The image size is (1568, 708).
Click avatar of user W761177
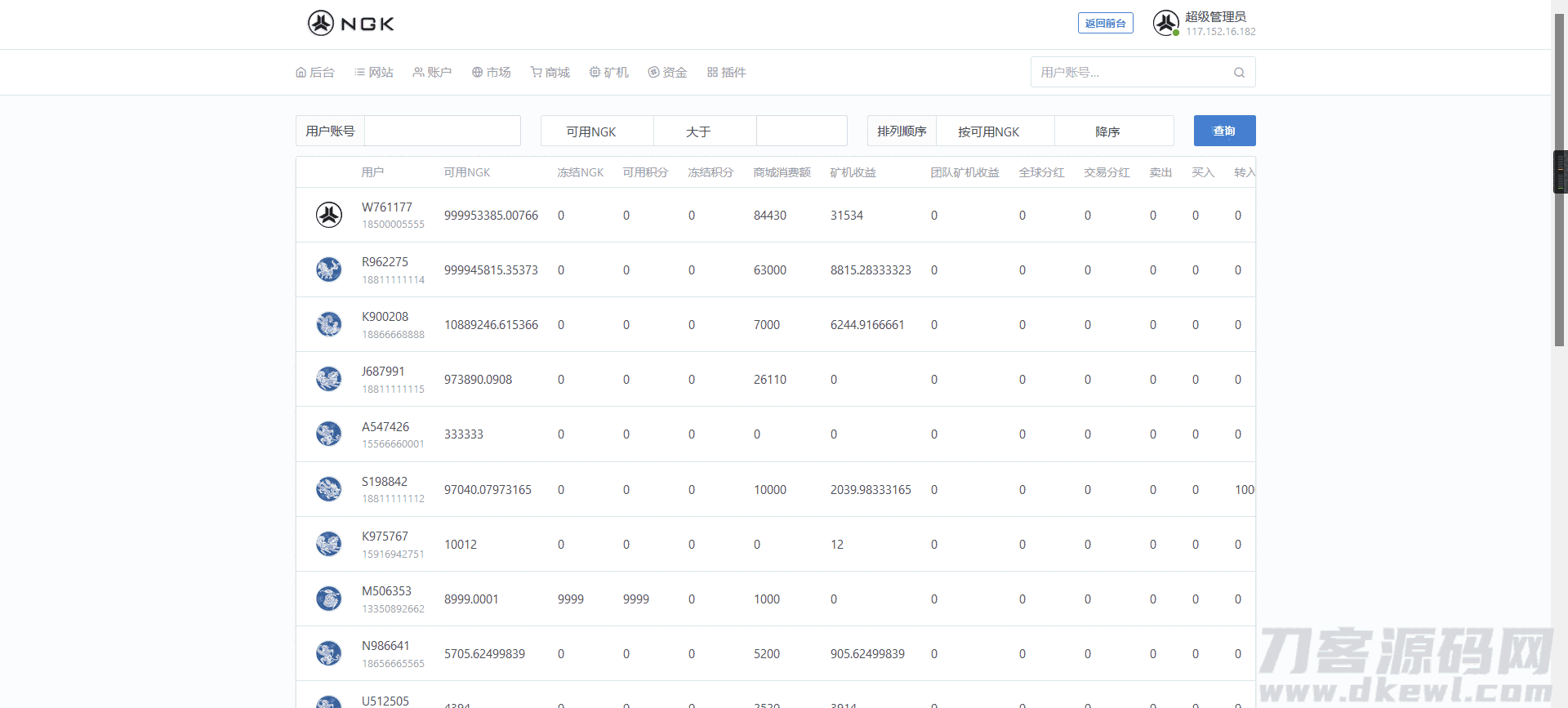click(x=329, y=216)
